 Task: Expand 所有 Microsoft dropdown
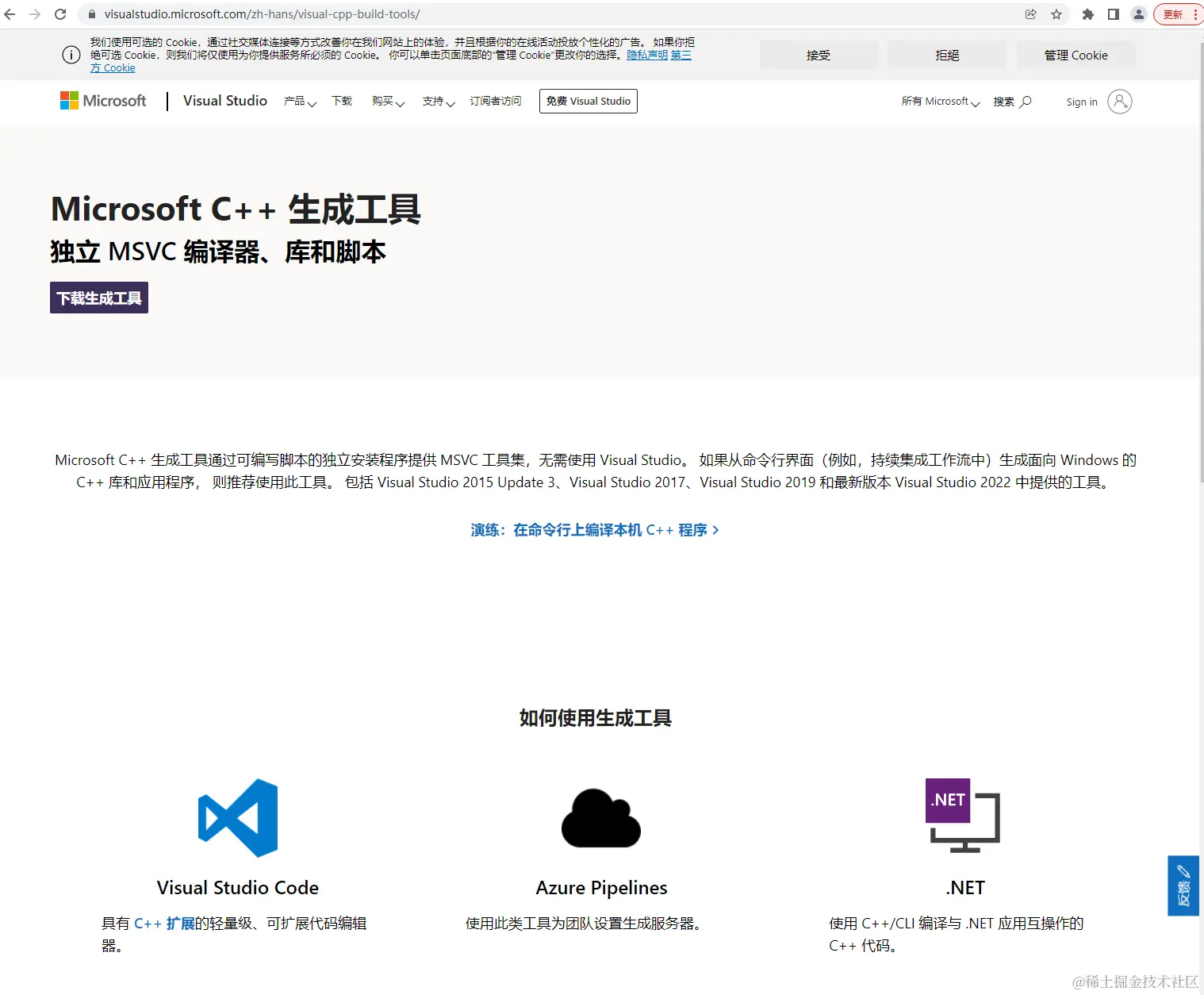click(941, 102)
